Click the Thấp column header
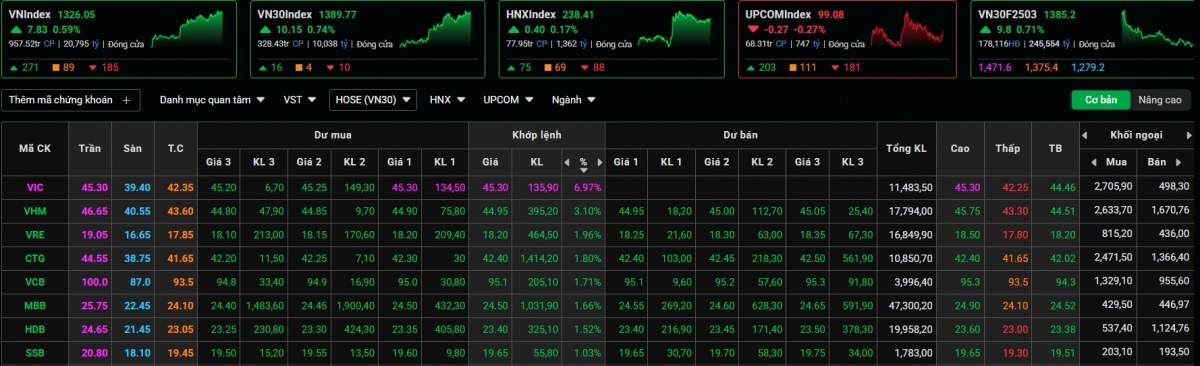The height and width of the screenshot is (366, 1200). [1008, 148]
